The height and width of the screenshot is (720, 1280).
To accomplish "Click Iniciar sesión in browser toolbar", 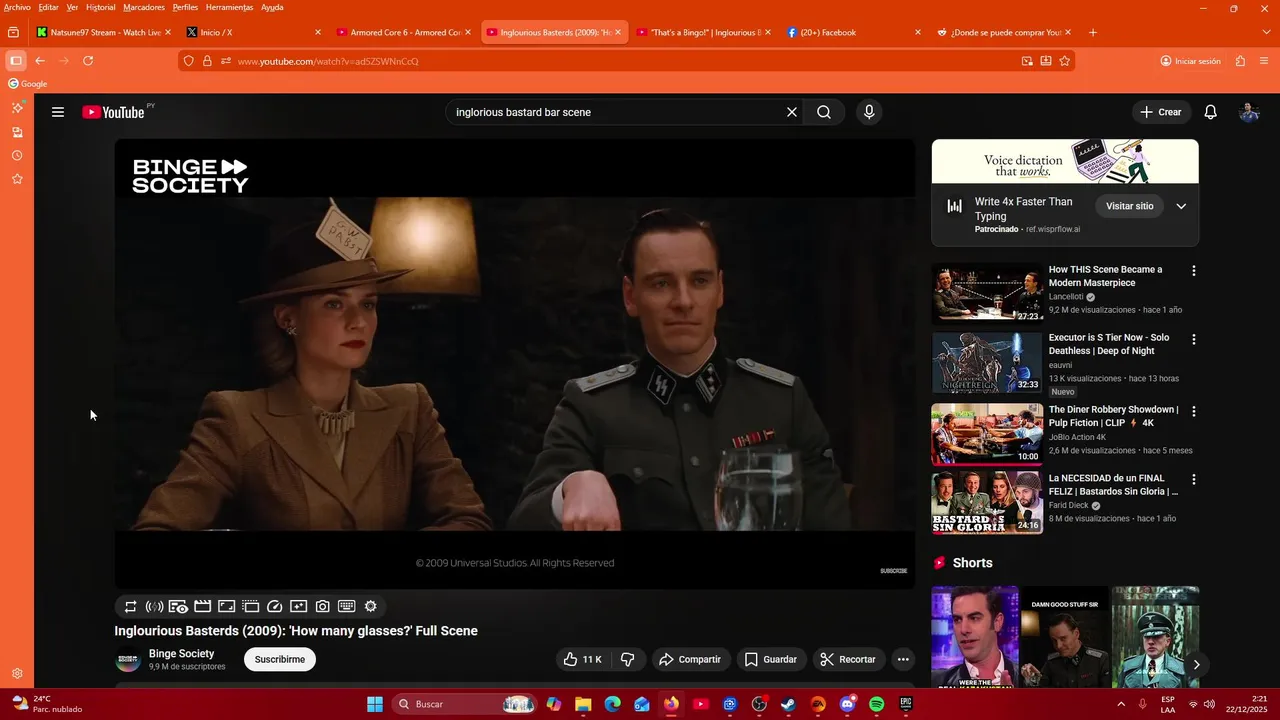I will [1190, 61].
